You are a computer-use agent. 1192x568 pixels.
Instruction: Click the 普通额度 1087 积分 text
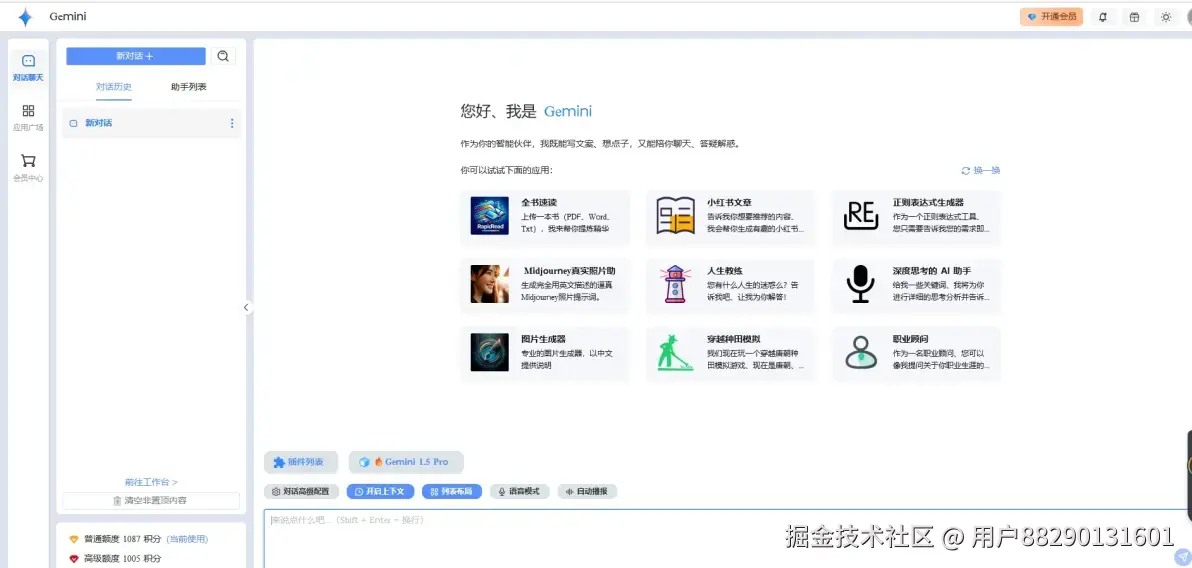click(122, 539)
